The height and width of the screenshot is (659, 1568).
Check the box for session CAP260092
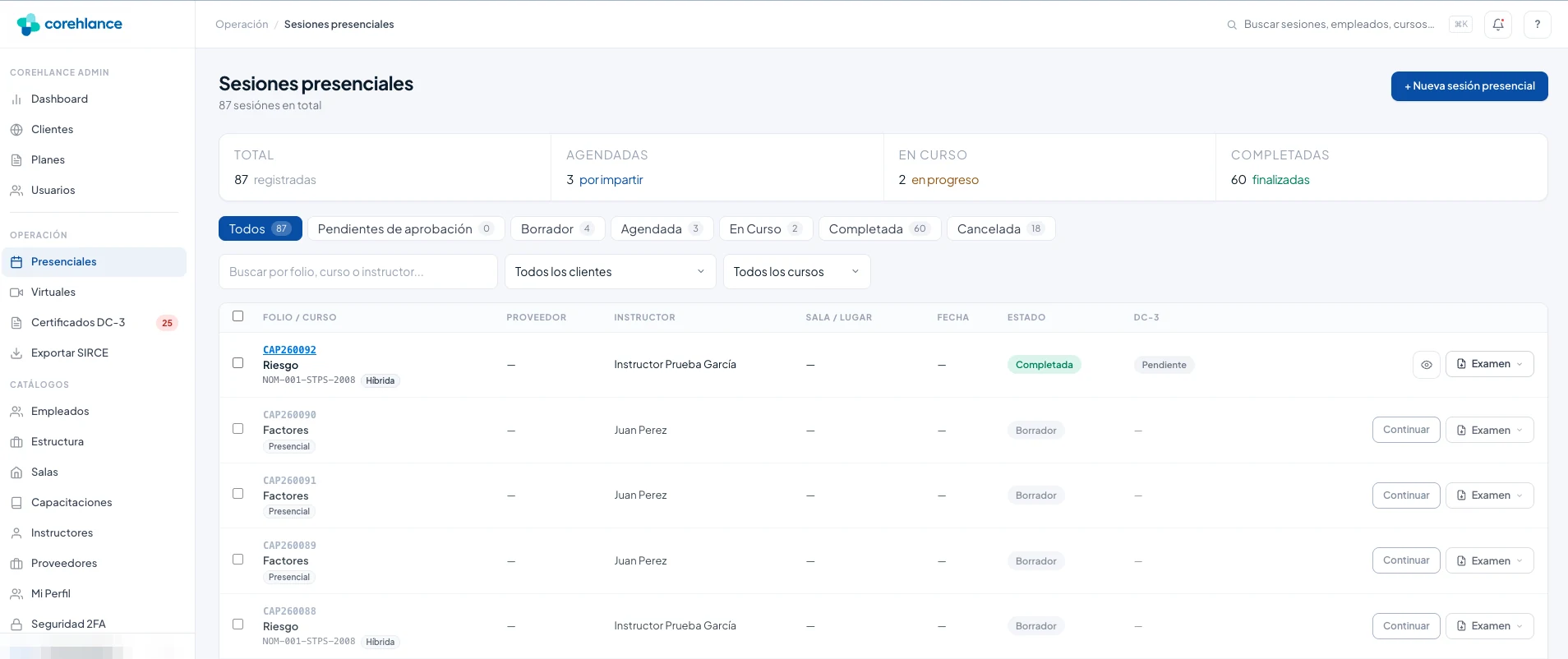(x=238, y=363)
